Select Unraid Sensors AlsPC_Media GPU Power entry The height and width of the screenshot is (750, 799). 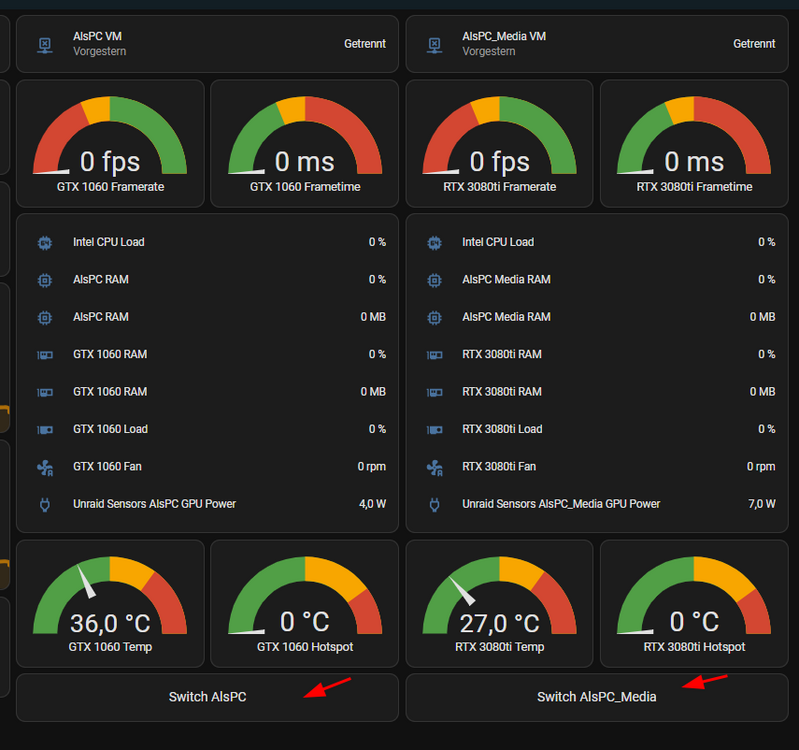click(597, 504)
